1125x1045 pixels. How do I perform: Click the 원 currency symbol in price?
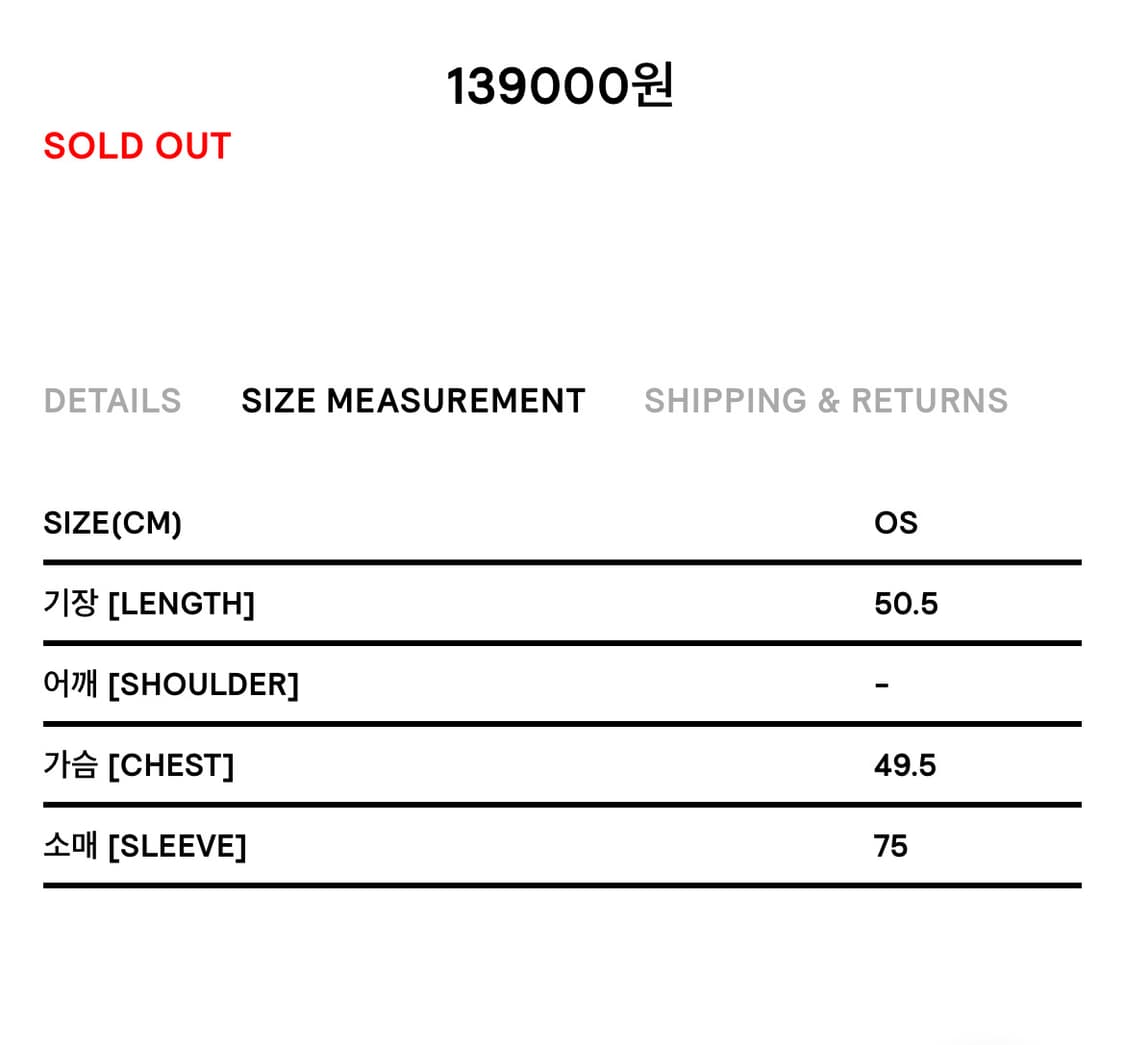652,87
